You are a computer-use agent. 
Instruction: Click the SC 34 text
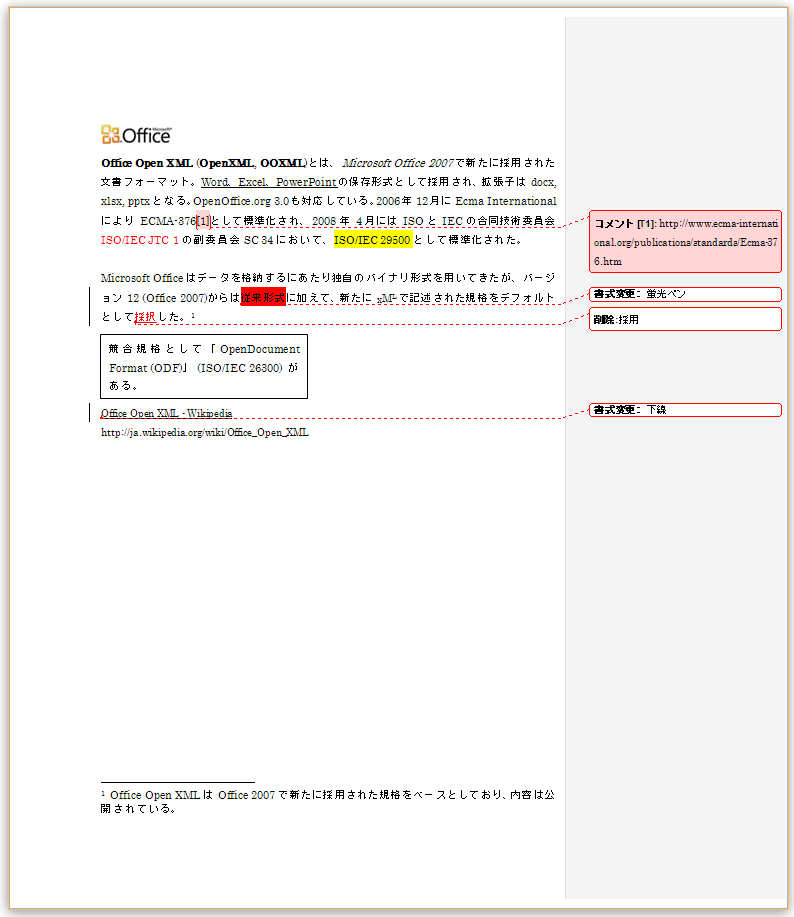tap(258, 240)
